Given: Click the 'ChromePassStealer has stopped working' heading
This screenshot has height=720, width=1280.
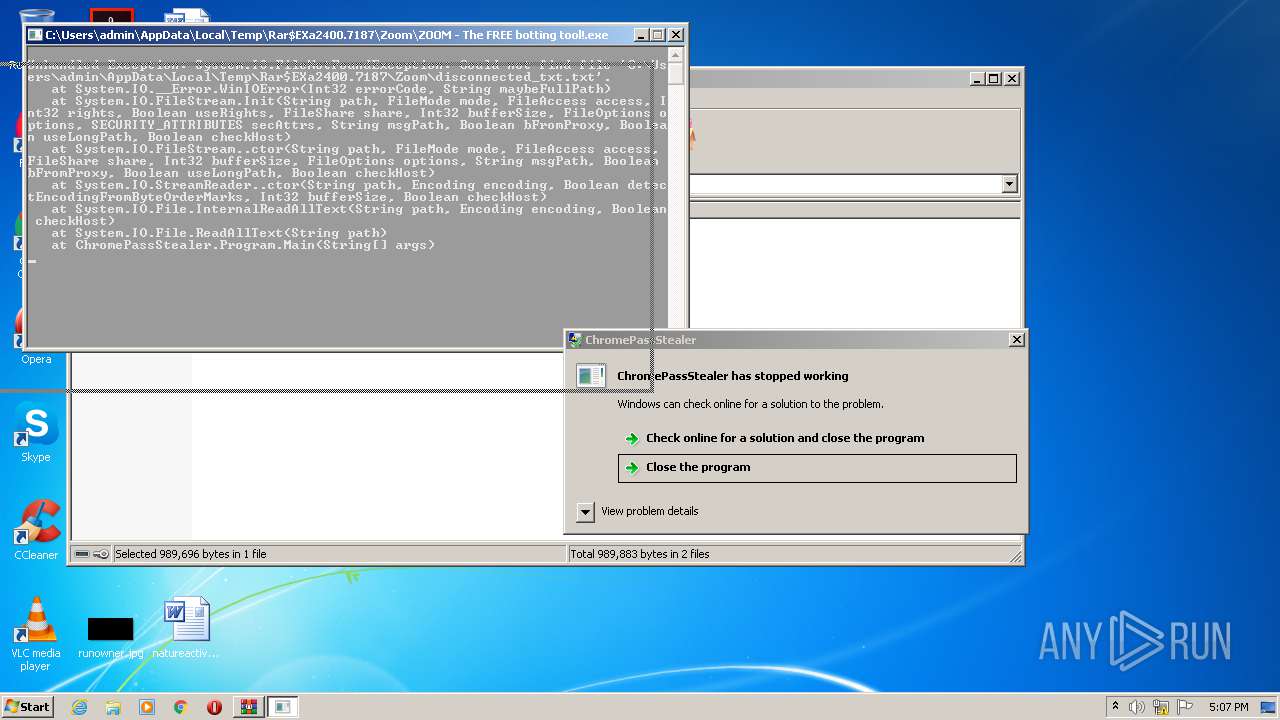Looking at the screenshot, I should click(733, 376).
